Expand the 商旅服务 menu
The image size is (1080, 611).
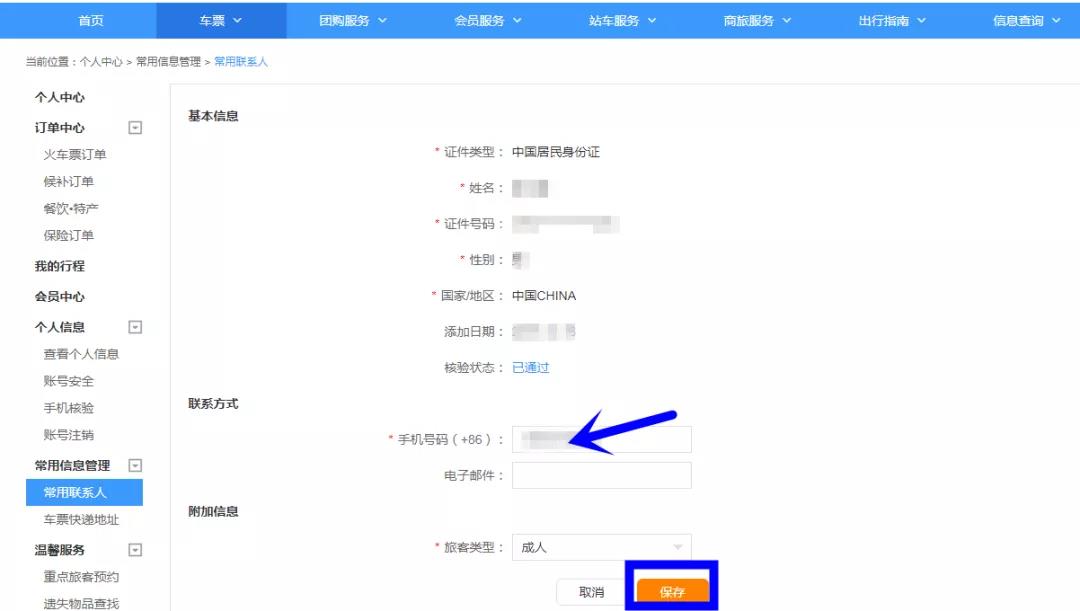[x=757, y=21]
